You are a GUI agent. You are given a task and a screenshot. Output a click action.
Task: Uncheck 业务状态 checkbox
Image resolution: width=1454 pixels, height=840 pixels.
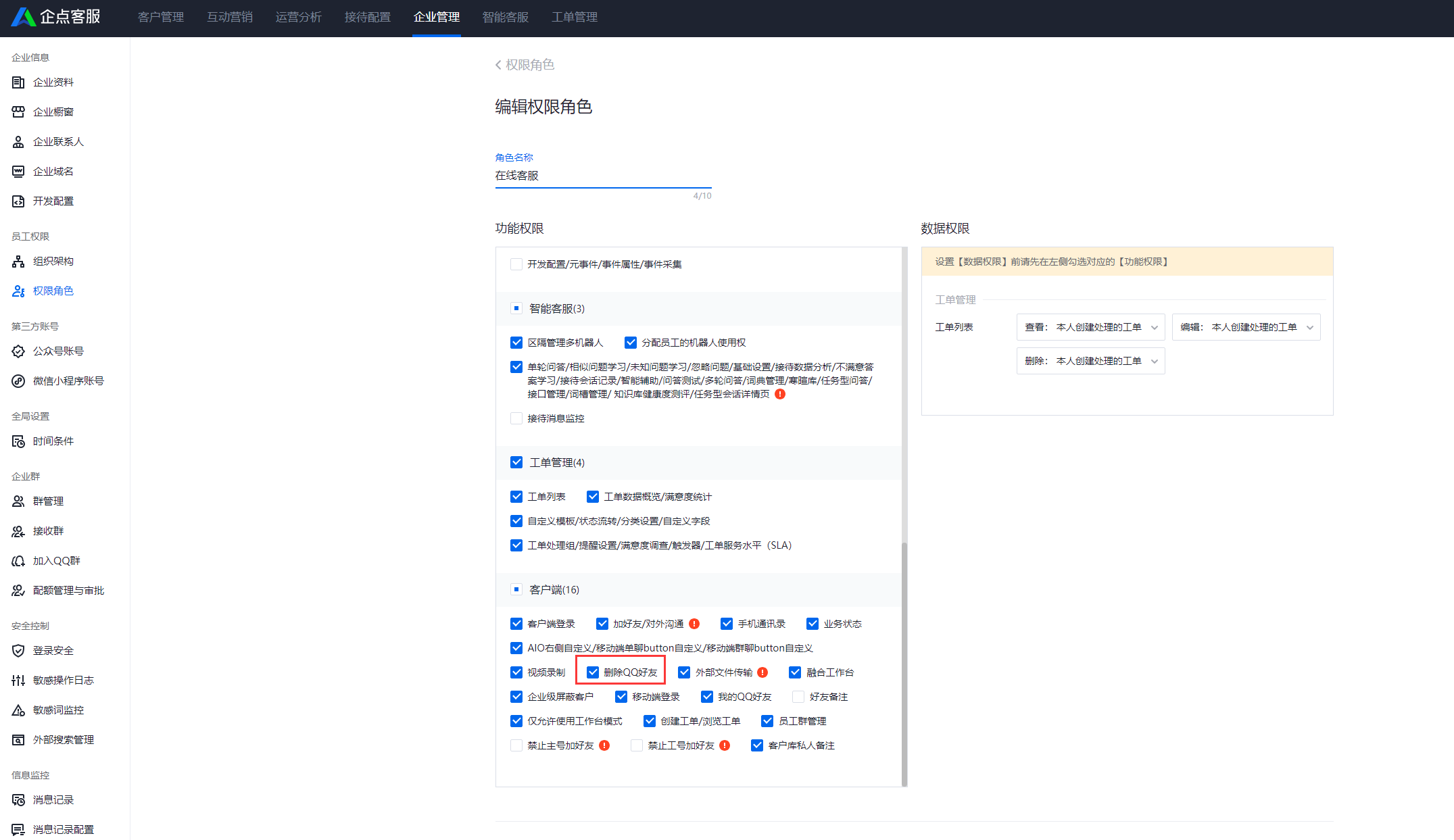click(x=813, y=624)
